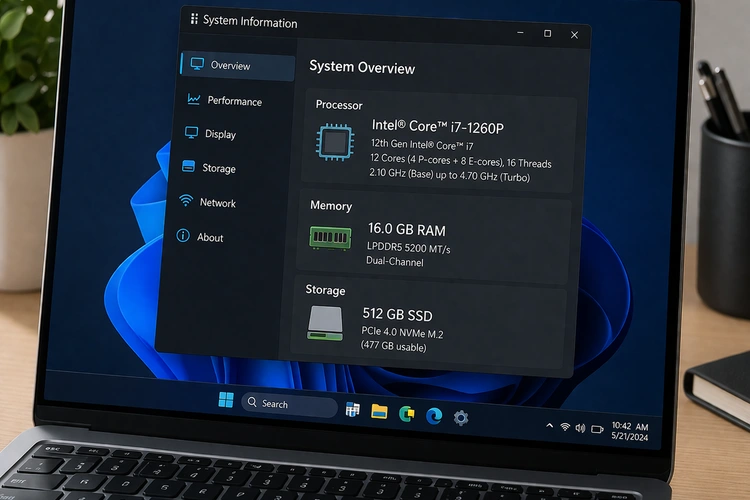Click the '12th Gen Intel Core i7' line
This screenshot has height=500, width=750.
tap(422, 144)
